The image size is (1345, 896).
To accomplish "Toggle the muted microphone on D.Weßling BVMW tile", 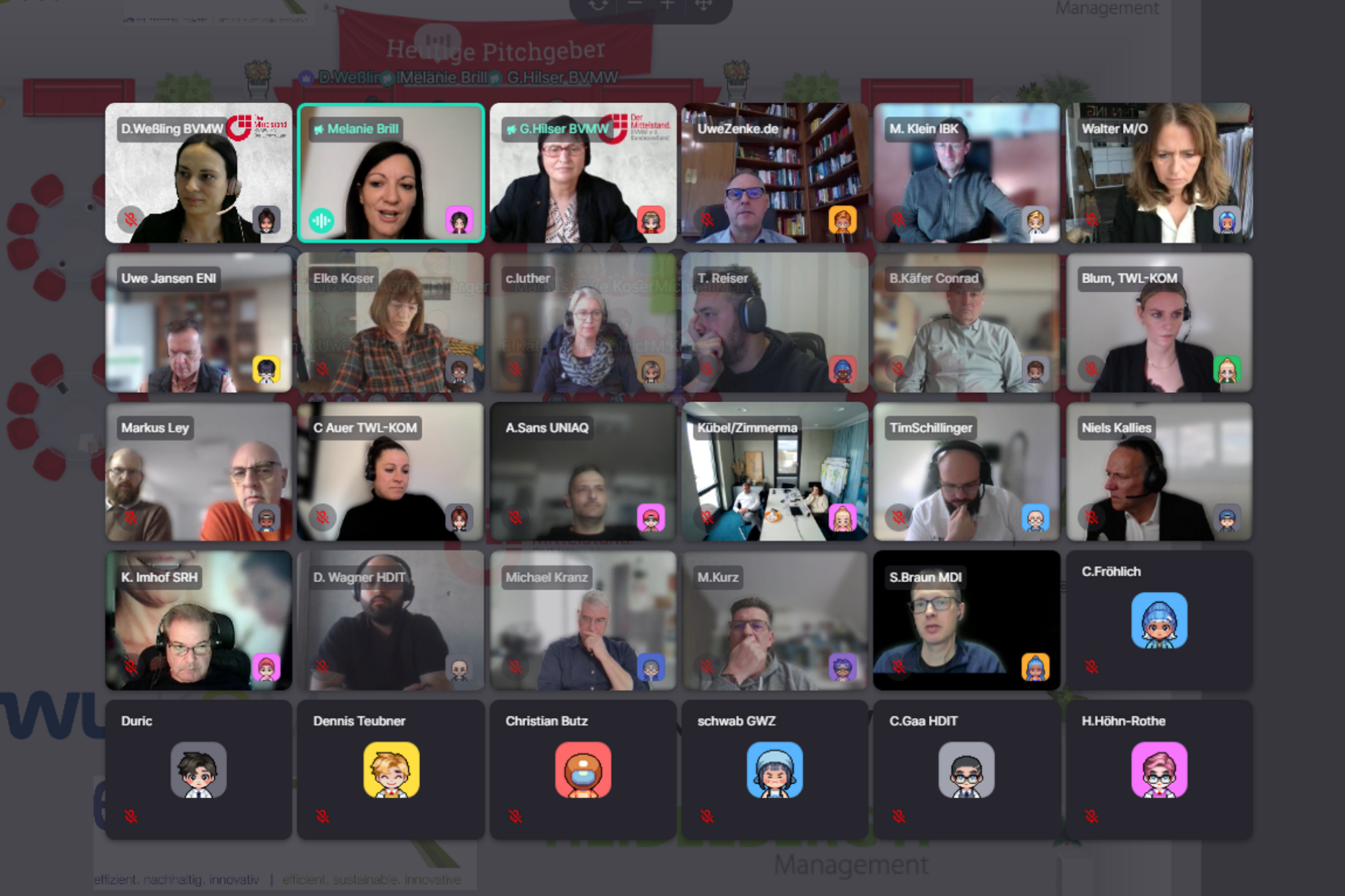I will 131,219.
